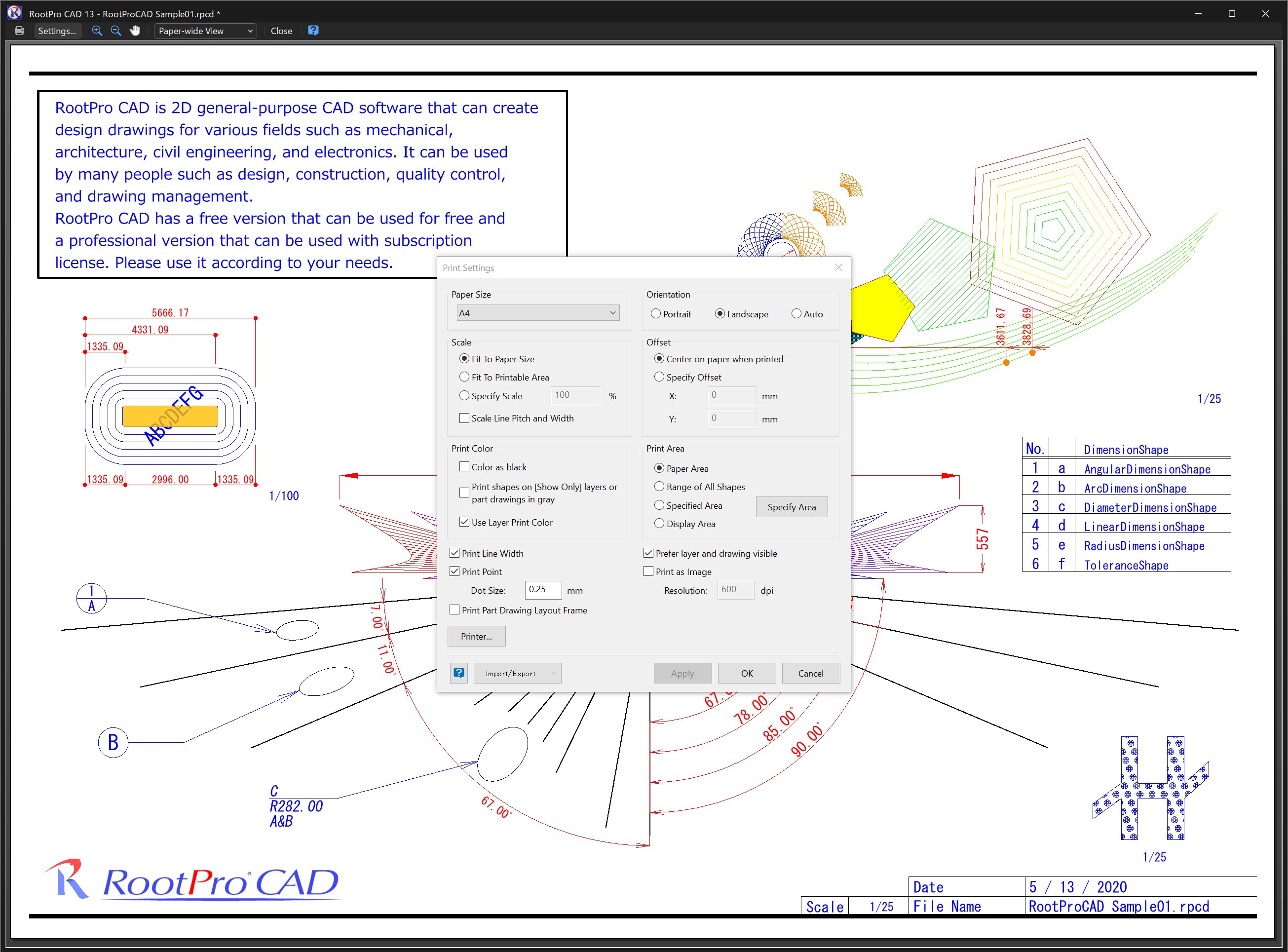The height and width of the screenshot is (952, 1288).
Task: Select Landscape orientation
Action: pos(741,314)
